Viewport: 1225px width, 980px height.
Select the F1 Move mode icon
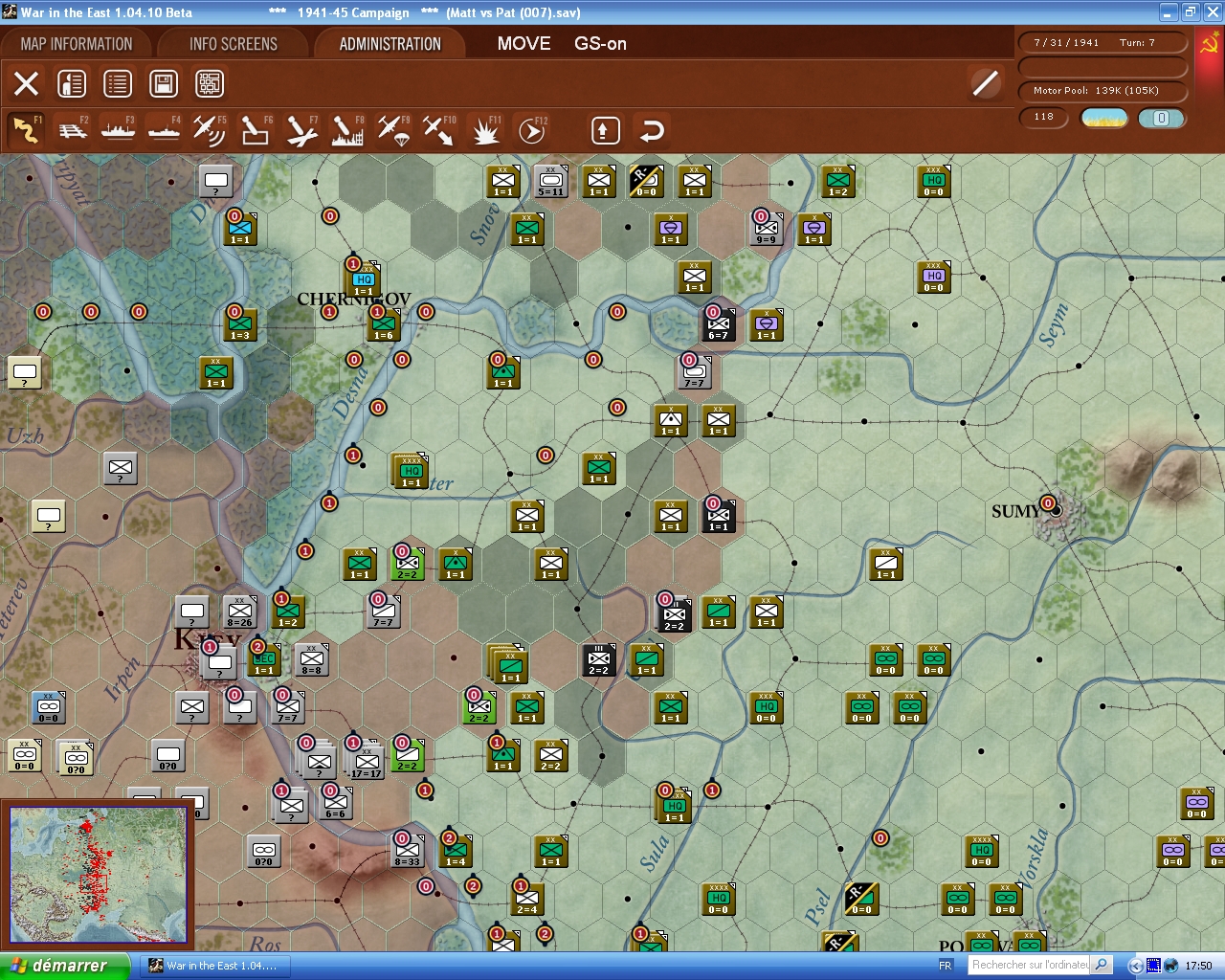[26, 130]
